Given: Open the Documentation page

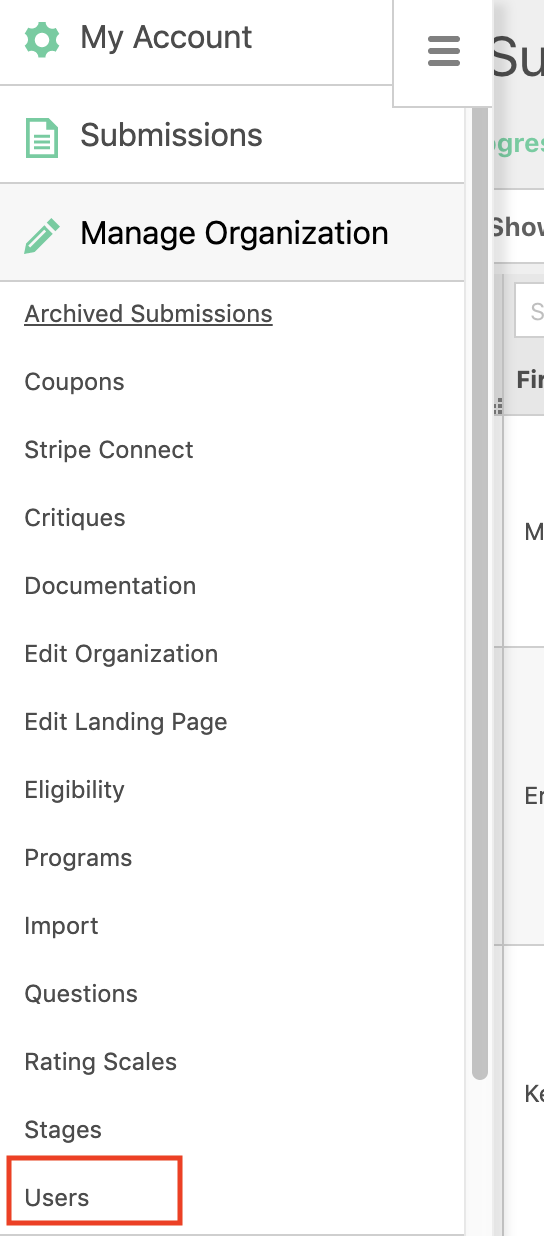Looking at the screenshot, I should coord(110,586).
